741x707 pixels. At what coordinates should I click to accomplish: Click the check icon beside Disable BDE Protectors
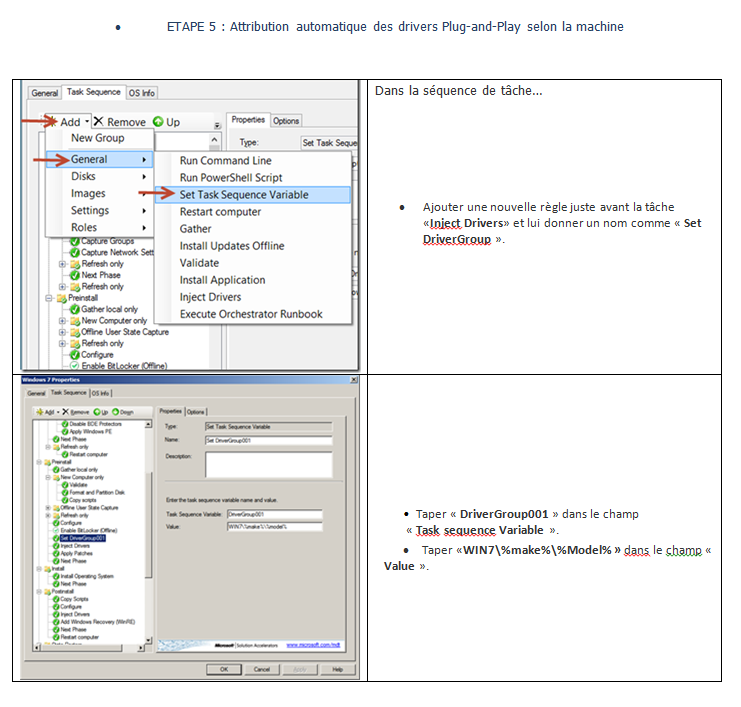coord(65,424)
